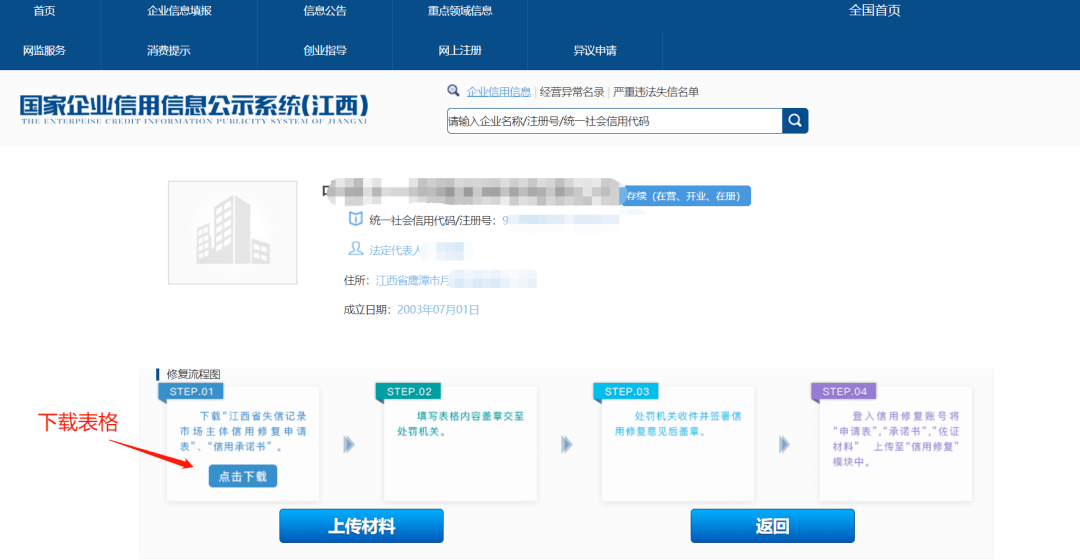Open 重点领域信息 in navigation bar

pyautogui.click(x=460, y=11)
